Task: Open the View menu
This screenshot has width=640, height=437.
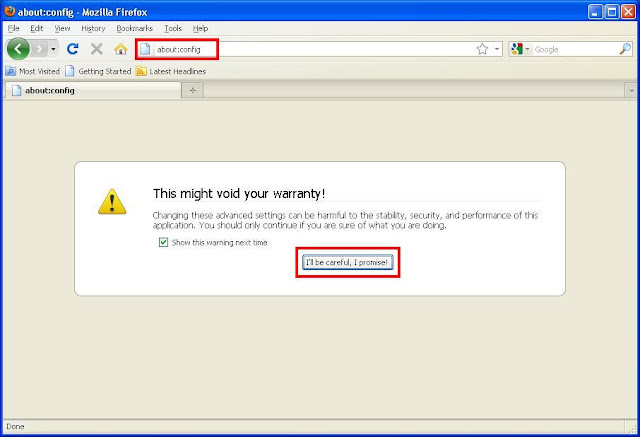Action: 62,28
